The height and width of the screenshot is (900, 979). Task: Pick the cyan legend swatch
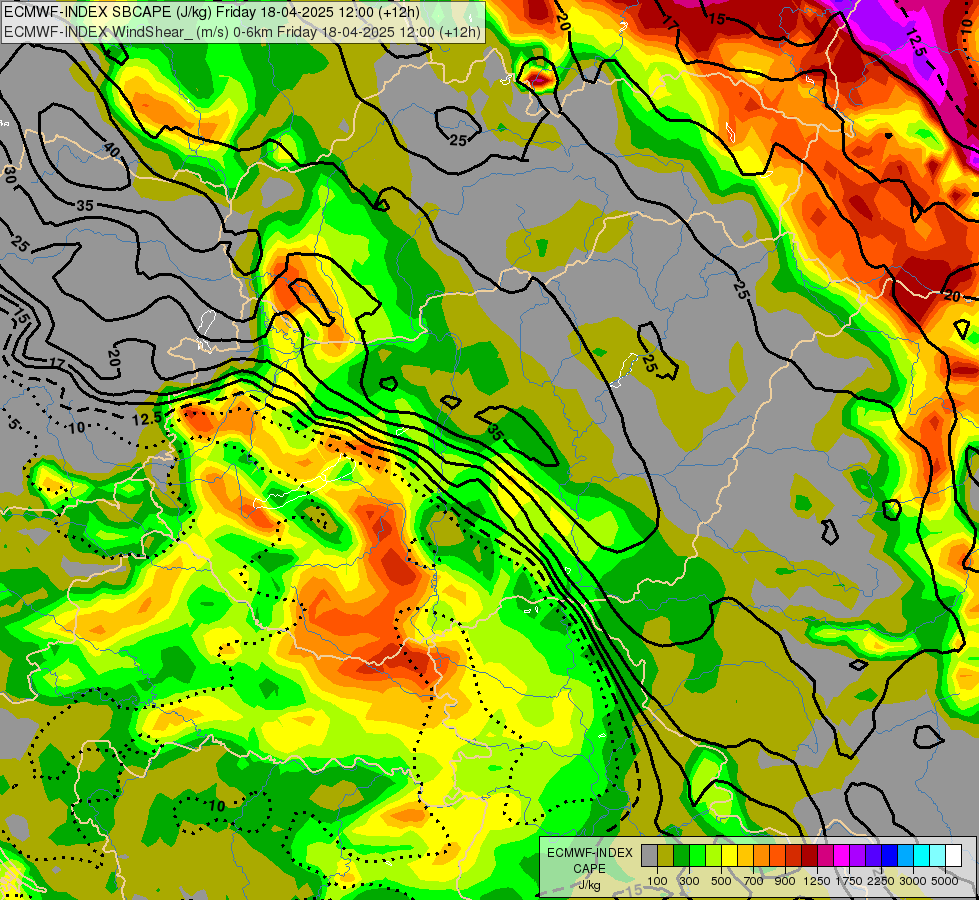click(x=921, y=856)
